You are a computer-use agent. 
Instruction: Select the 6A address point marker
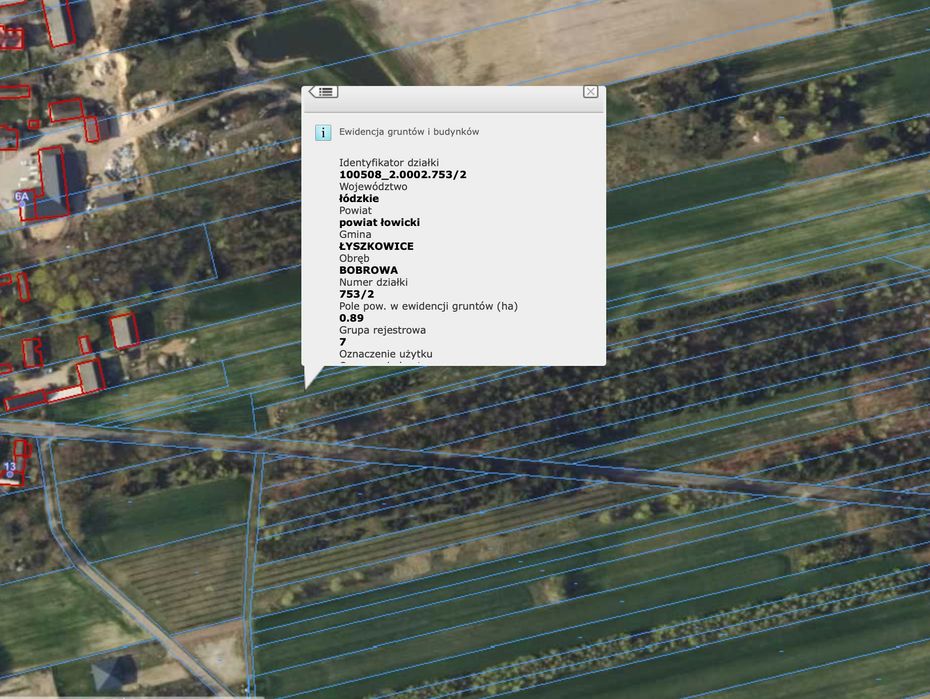click(x=21, y=197)
